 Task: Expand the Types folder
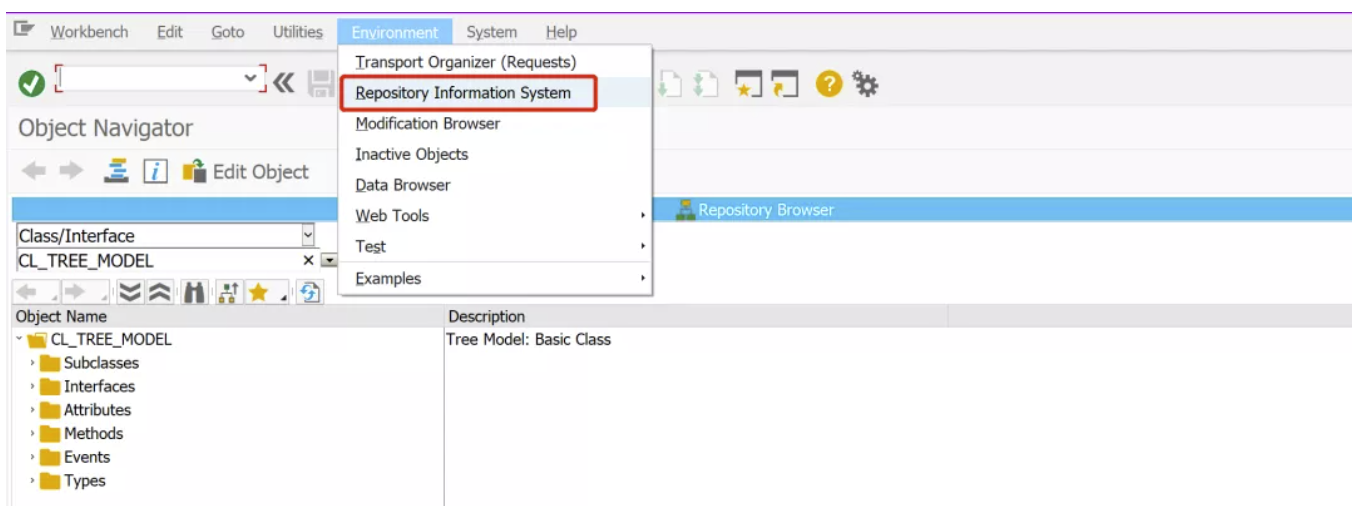tap(33, 481)
